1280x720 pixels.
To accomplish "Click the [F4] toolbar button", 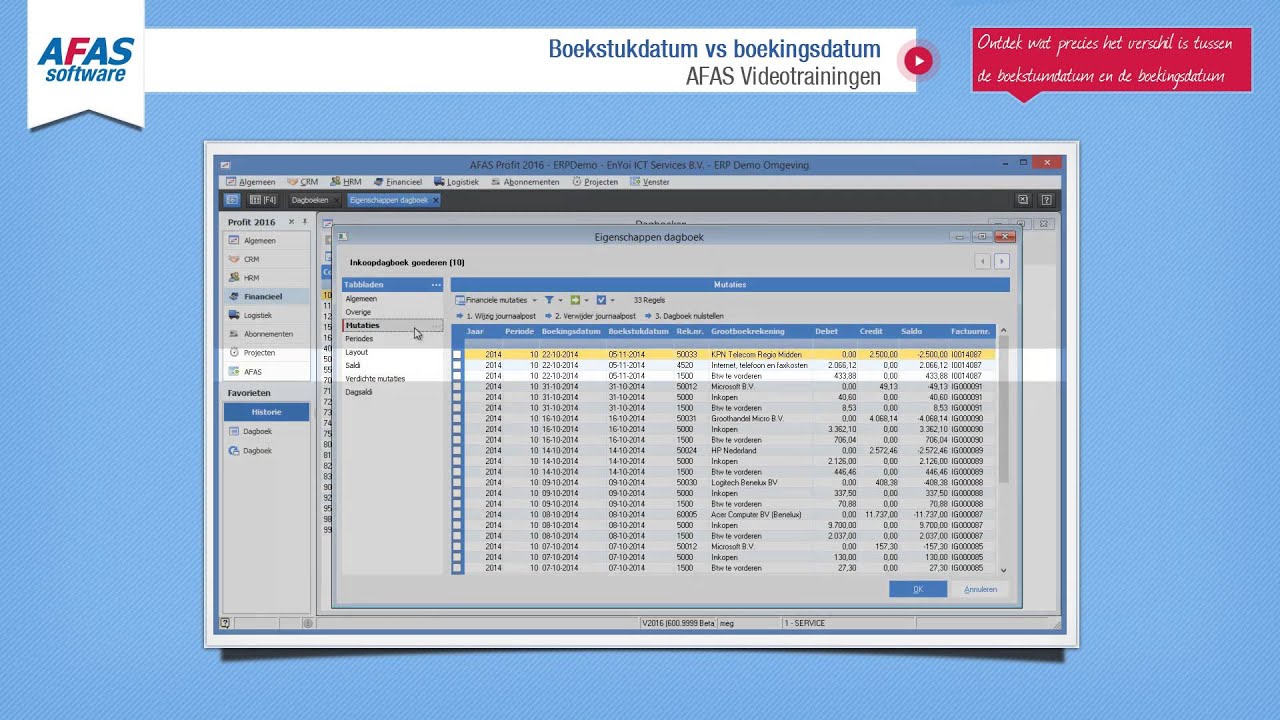I will 262,200.
